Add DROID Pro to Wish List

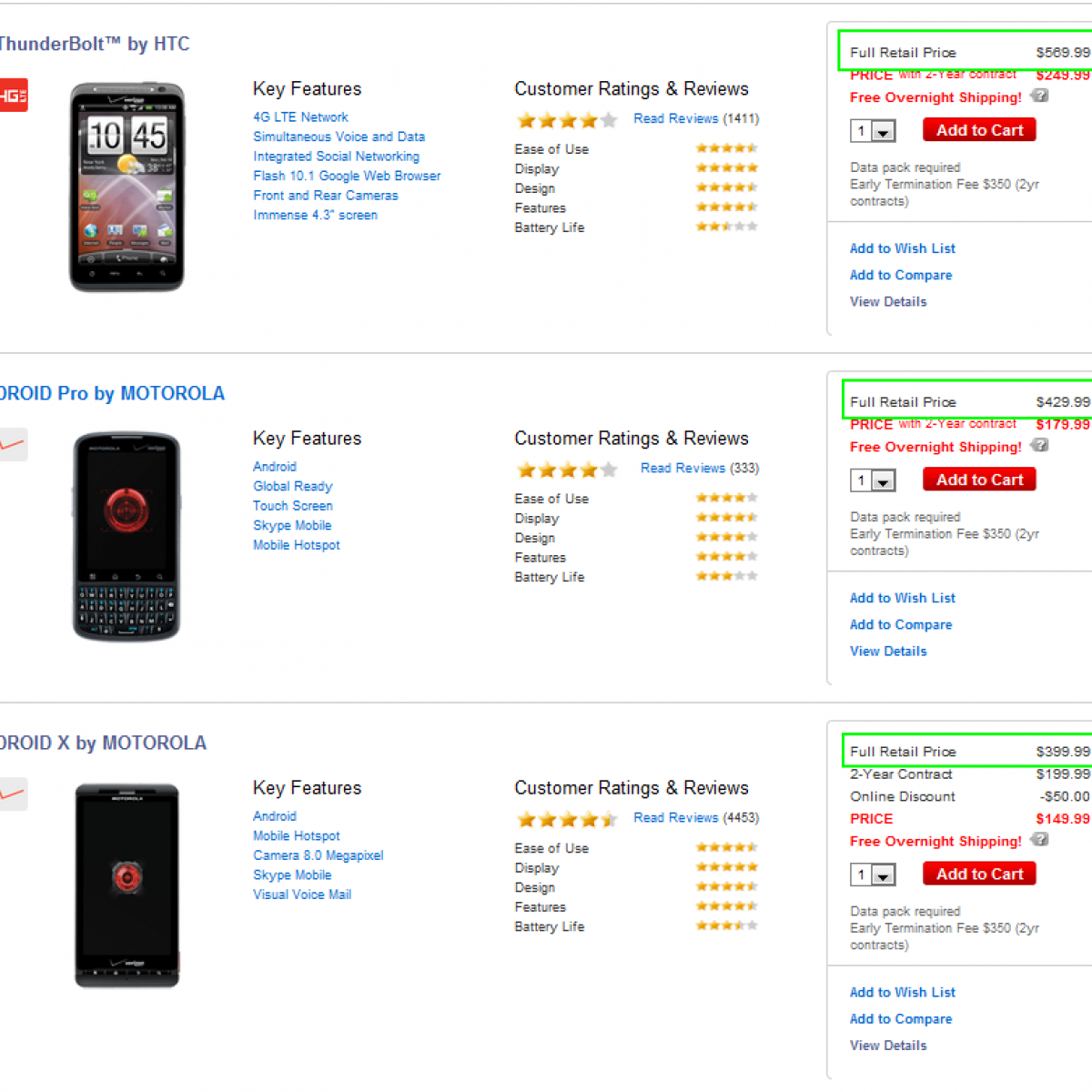(x=902, y=598)
